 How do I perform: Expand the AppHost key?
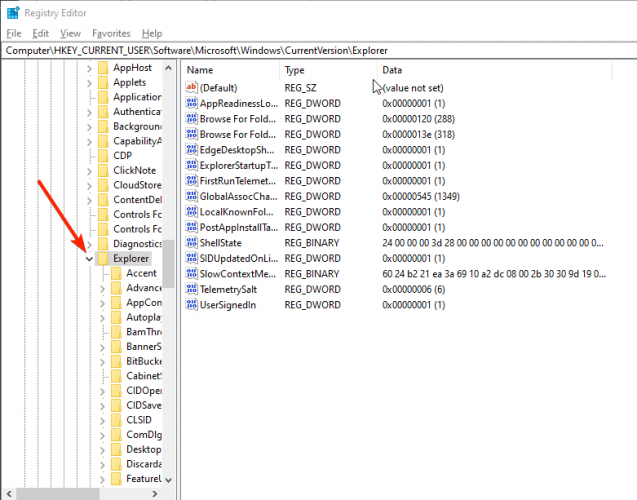(89, 69)
